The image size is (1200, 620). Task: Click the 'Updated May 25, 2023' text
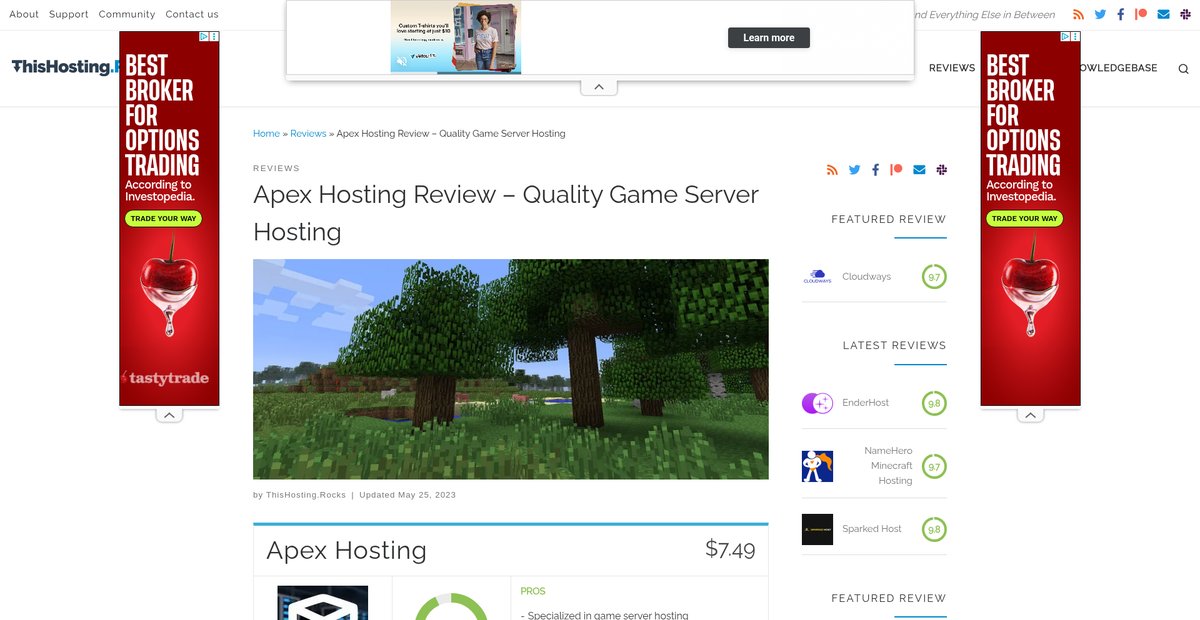(x=407, y=495)
